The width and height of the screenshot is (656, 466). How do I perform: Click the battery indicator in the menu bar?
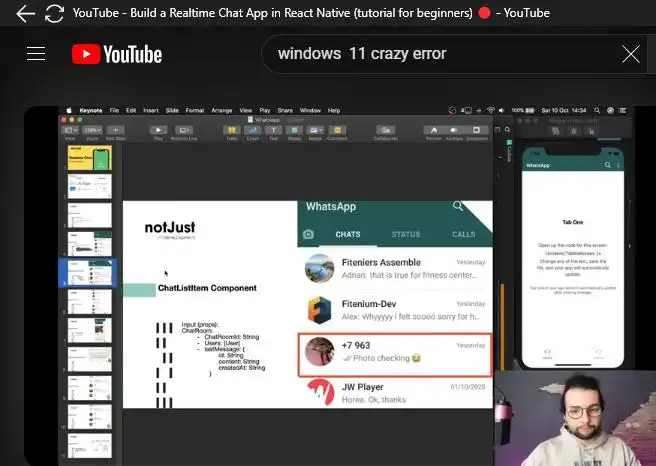point(523,110)
